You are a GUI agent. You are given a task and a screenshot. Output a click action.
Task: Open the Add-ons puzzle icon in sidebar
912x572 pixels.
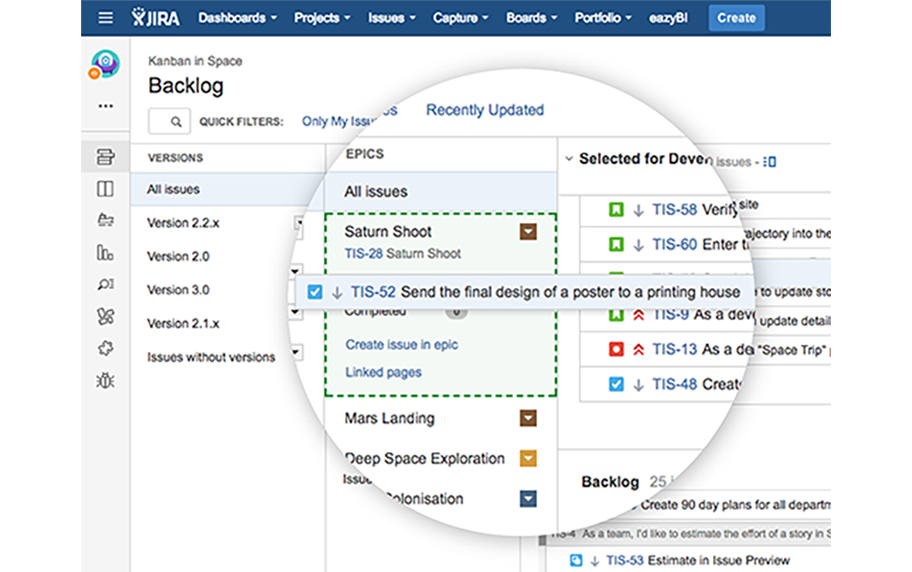pyautogui.click(x=105, y=348)
